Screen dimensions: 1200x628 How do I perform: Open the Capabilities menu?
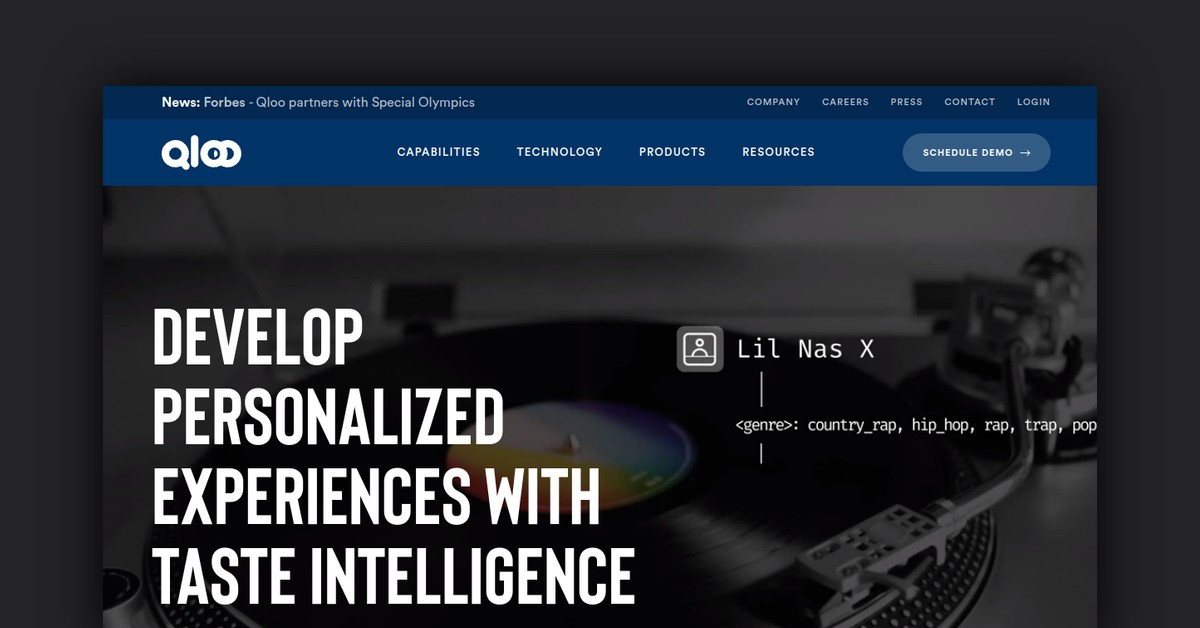tap(438, 152)
